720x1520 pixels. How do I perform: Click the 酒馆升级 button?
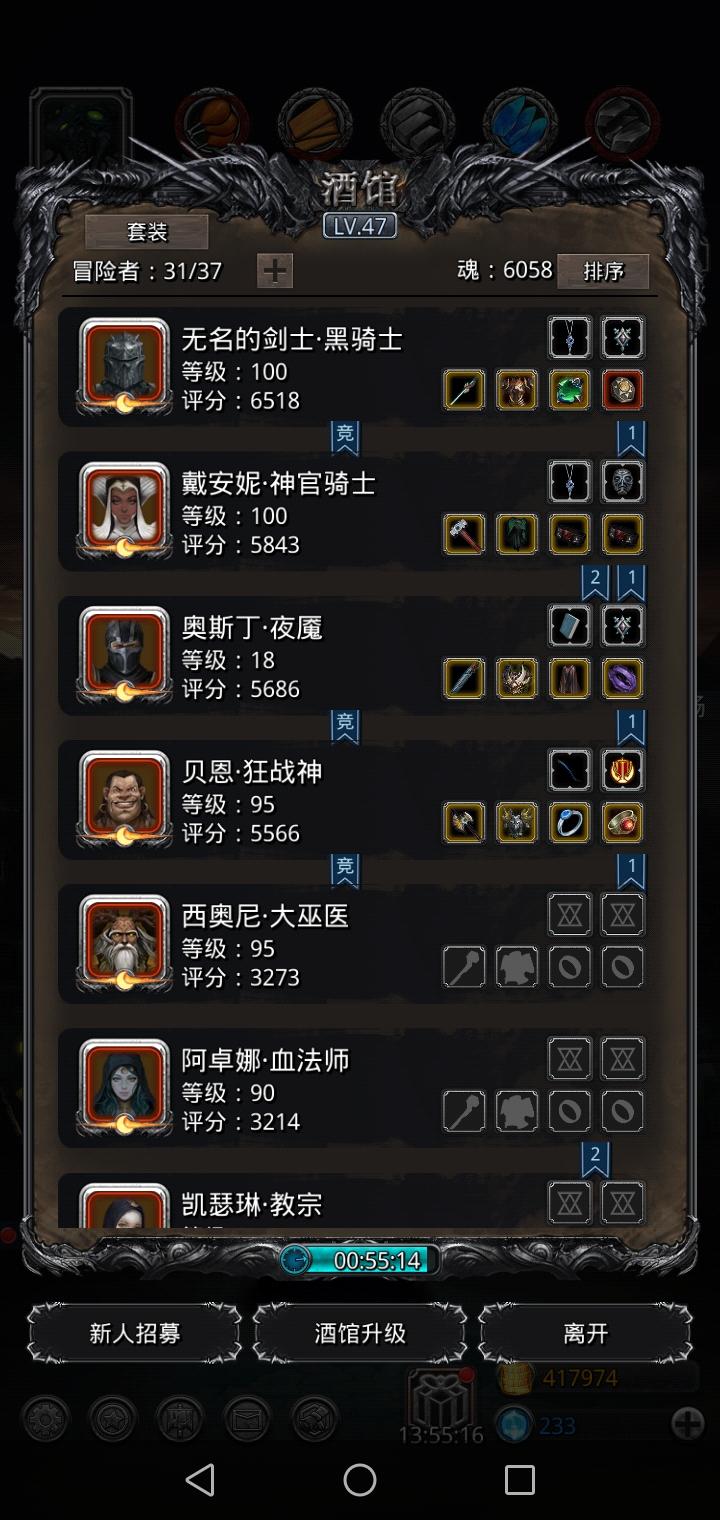point(360,1333)
